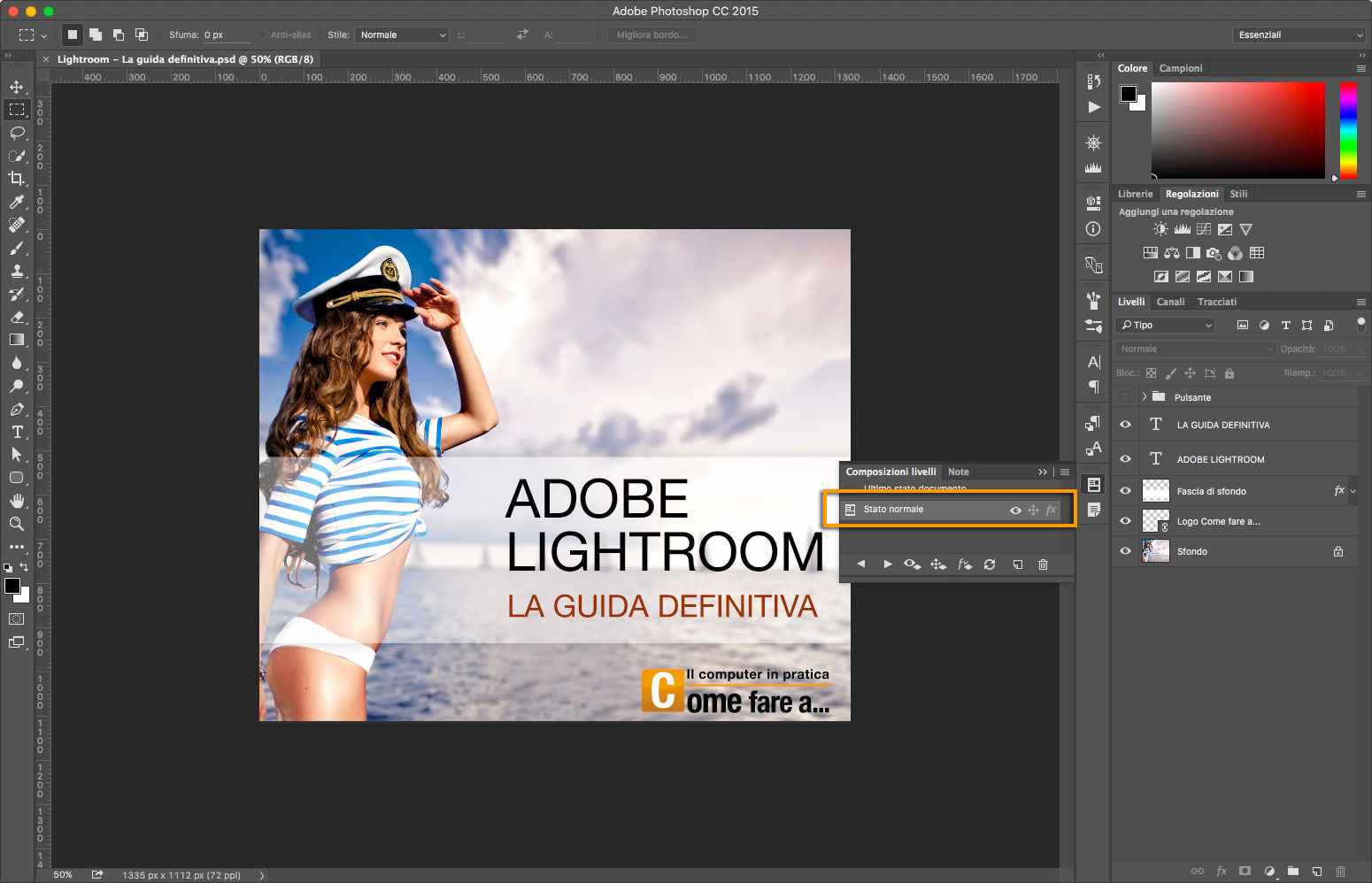Viewport: 1372px width, 883px height.
Task: Open the Essenziali workspace dropdown
Action: 1299,35
